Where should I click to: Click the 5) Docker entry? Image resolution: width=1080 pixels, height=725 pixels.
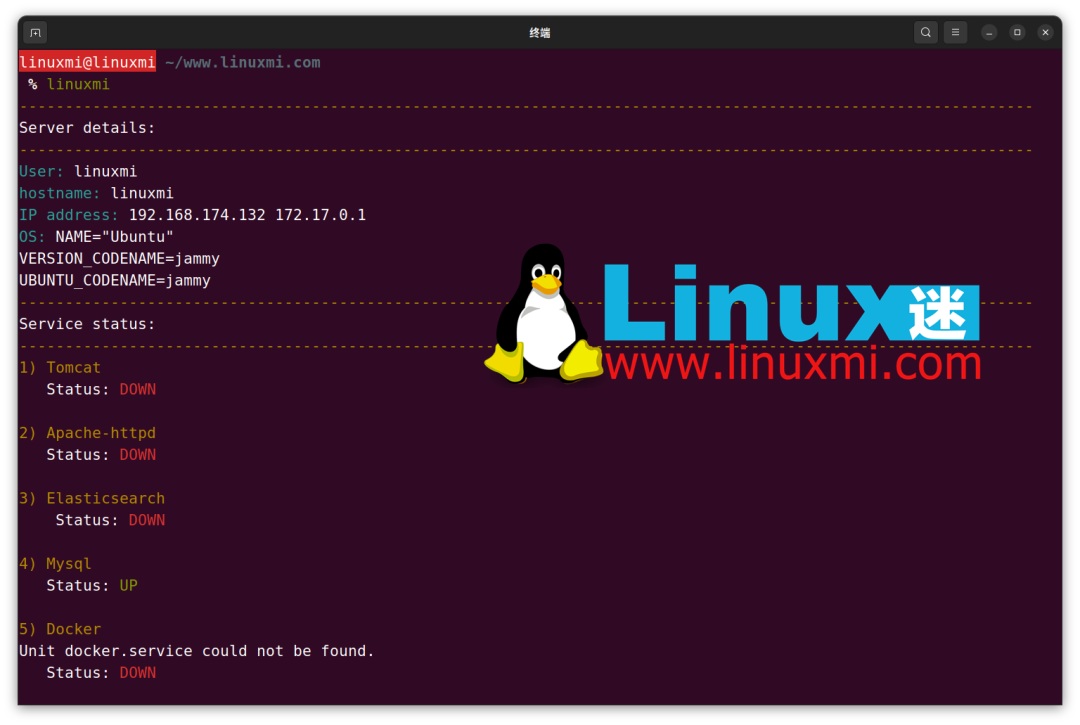pyautogui.click(x=60, y=629)
